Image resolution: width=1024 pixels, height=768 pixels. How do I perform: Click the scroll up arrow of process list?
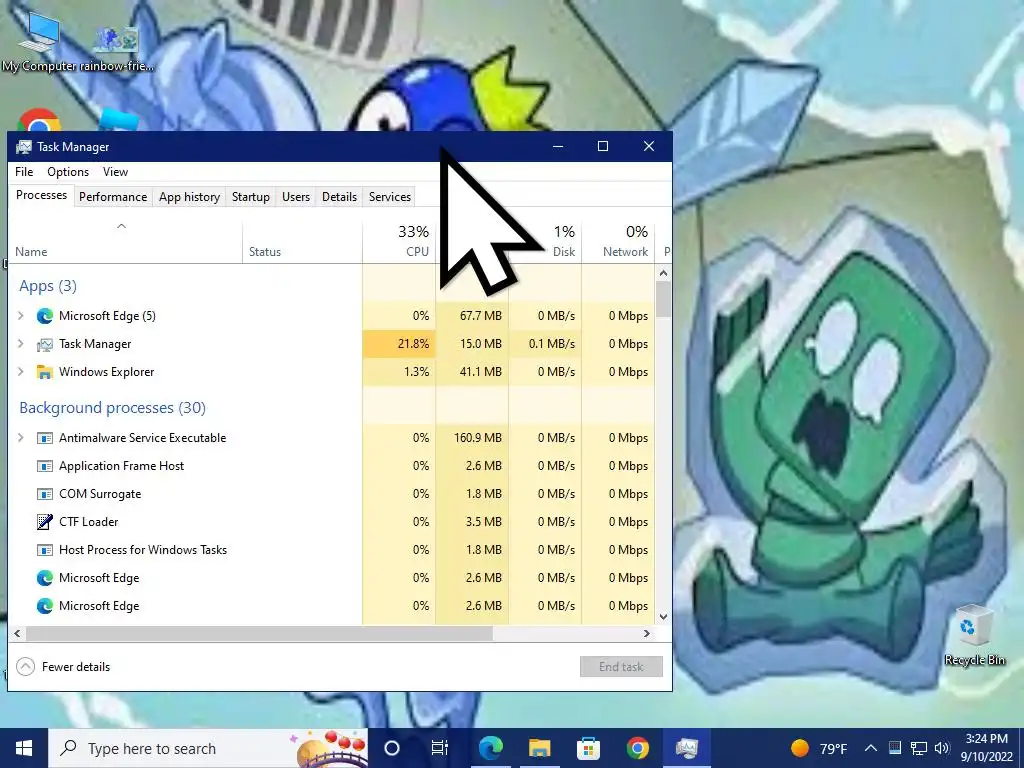coord(664,273)
